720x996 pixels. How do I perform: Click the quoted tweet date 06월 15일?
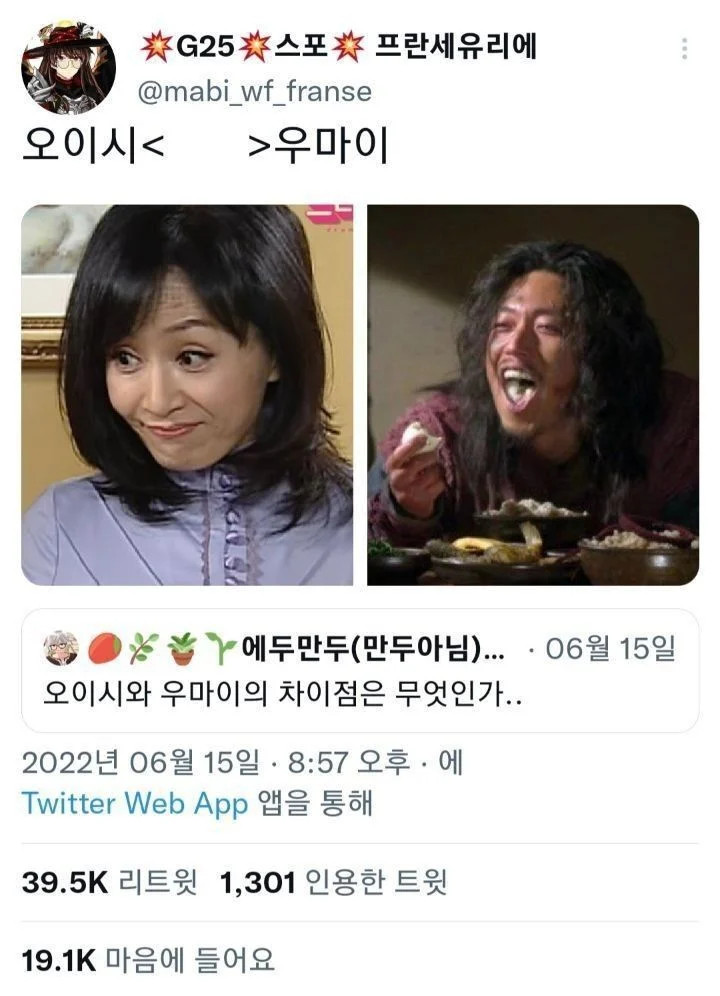pos(610,649)
